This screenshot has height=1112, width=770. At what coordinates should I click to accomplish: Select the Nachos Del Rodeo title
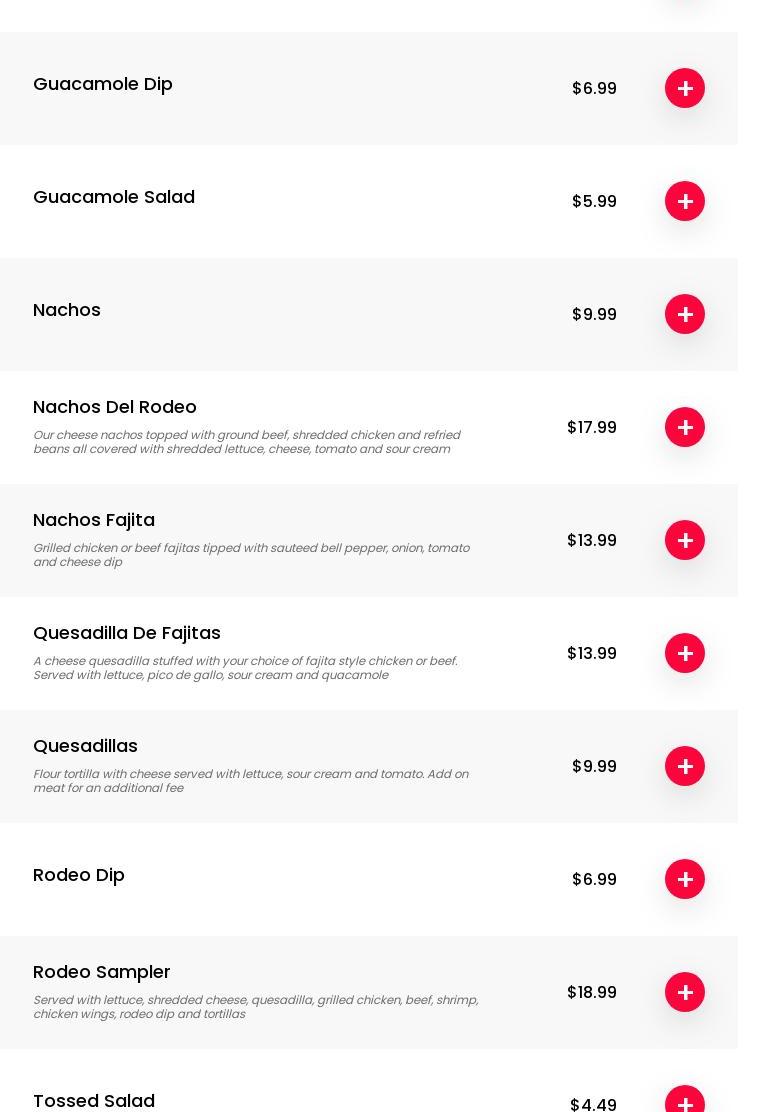tap(115, 407)
